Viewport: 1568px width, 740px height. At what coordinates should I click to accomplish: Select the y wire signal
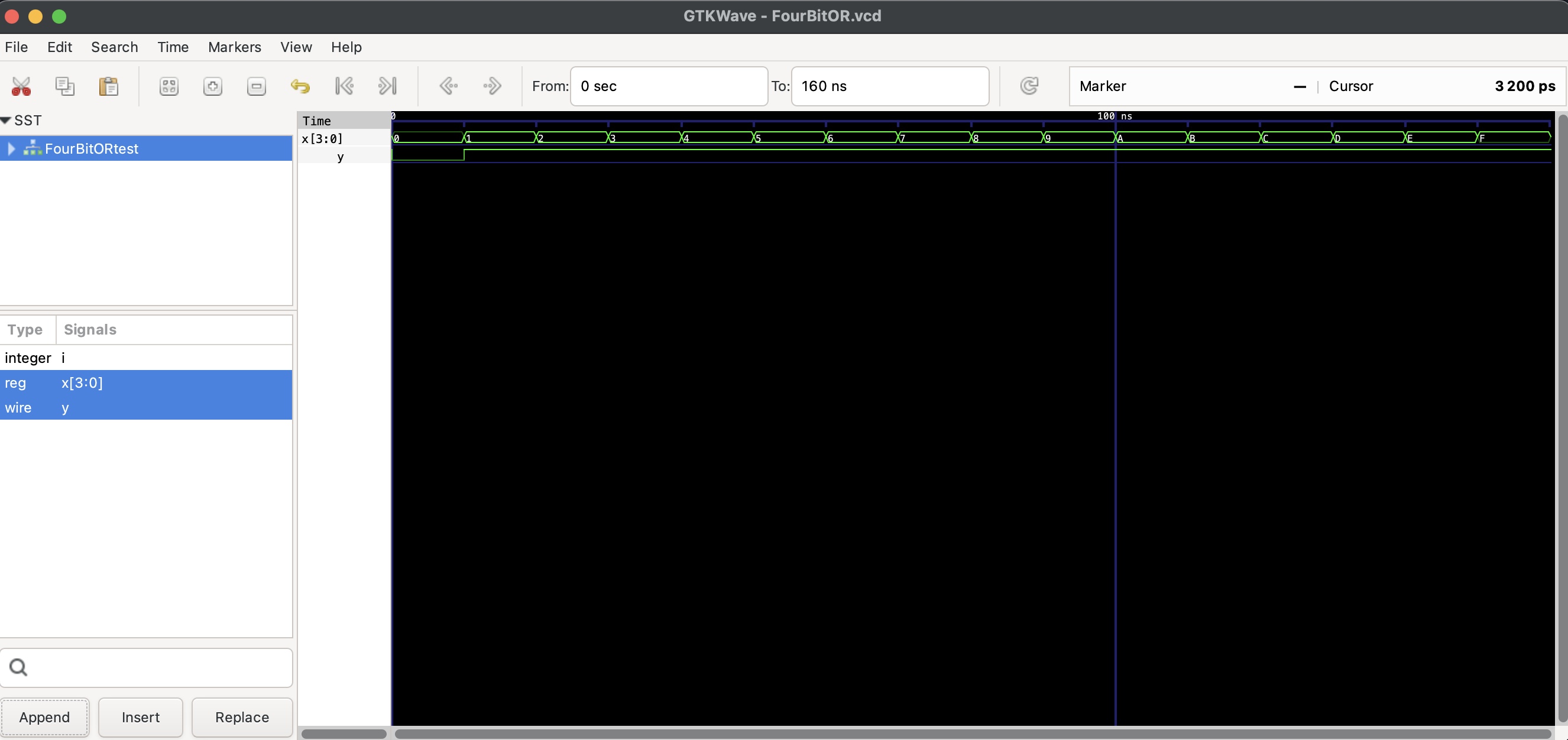click(x=65, y=408)
